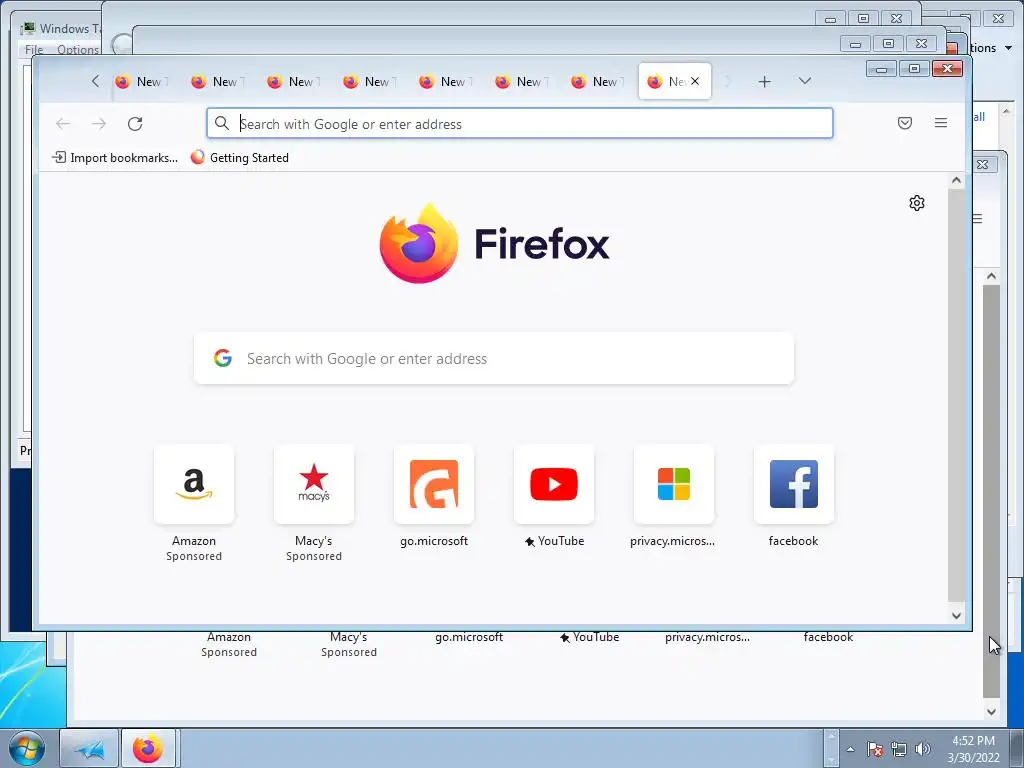The height and width of the screenshot is (768, 1024).
Task: Restore down the front Firefox window
Action: click(x=914, y=69)
